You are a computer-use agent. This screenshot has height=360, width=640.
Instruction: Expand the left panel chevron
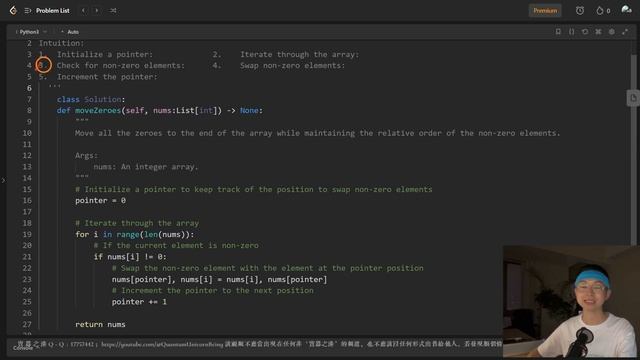[x=3, y=180]
